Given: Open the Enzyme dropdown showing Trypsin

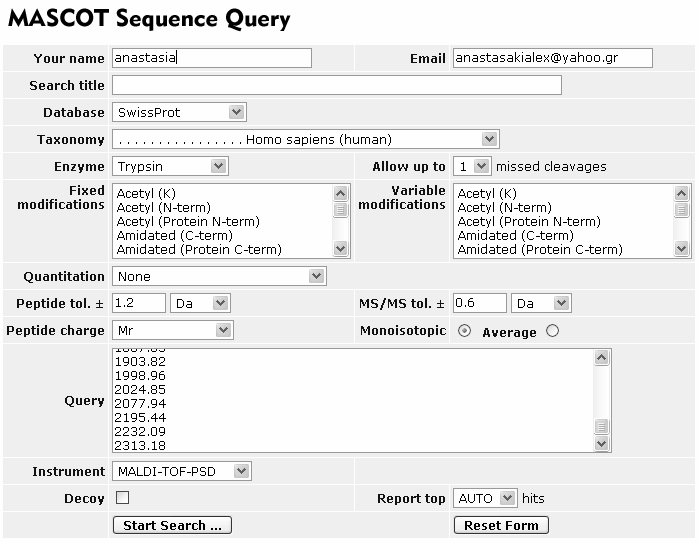Looking at the screenshot, I should (170, 166).
